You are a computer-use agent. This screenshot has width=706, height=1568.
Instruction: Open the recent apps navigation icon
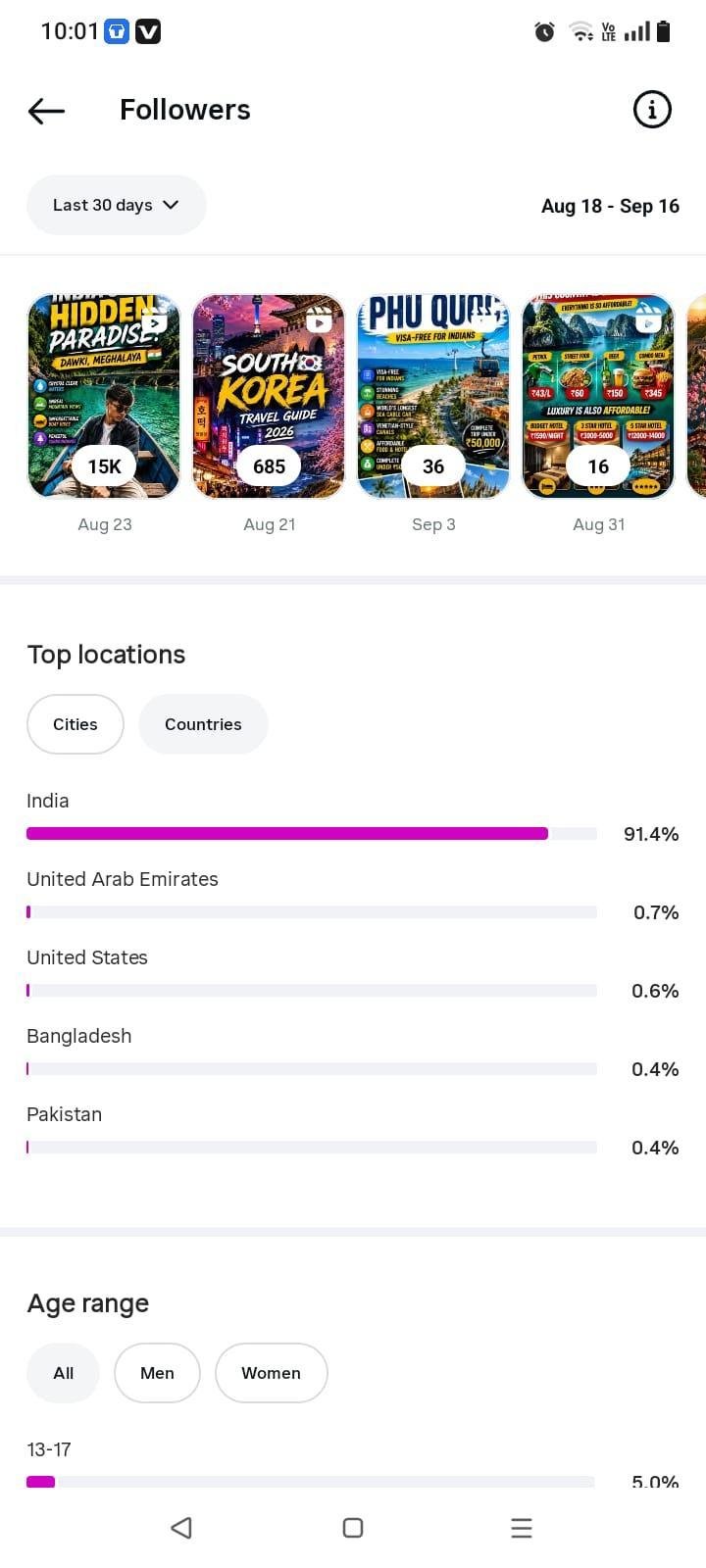pyautogui.click(x=522, y=1528)
